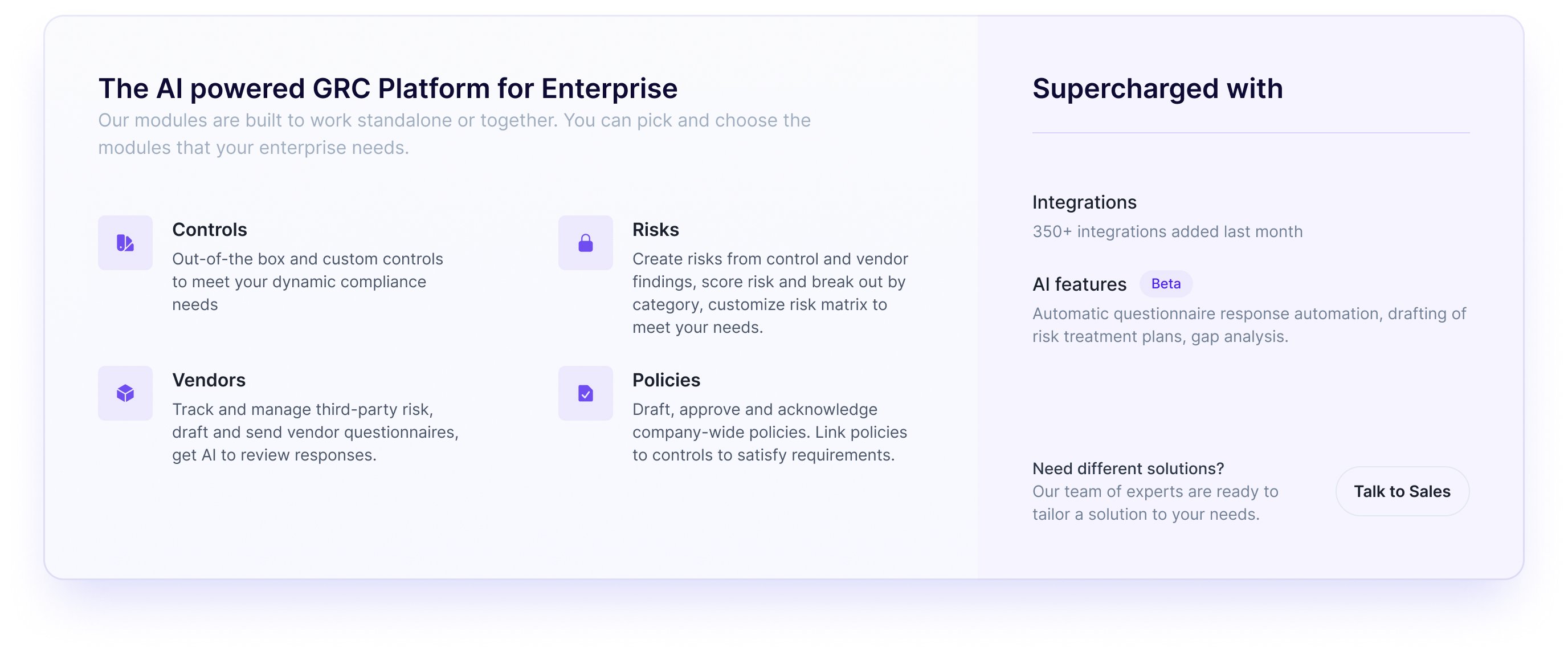This screenshot has height=652, width=1568.
Task: Click the Vendors cube icon
Action: (125, 393)
